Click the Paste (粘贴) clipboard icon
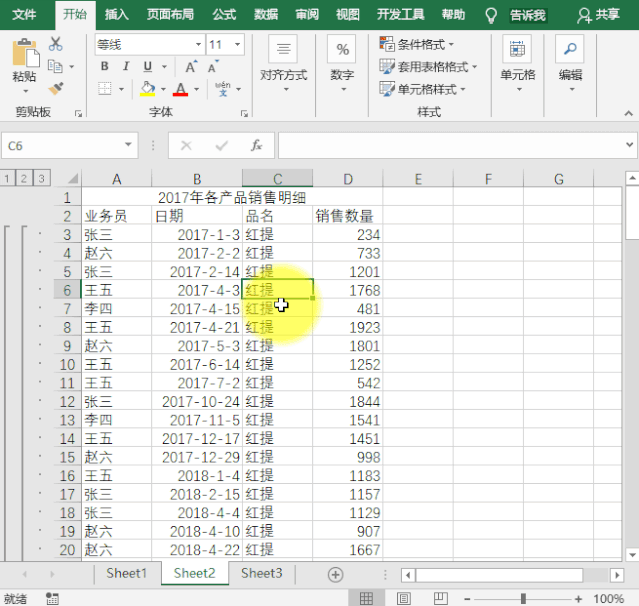Image resolution: width=639 pixels, height=606 pixels. point(24,56)
